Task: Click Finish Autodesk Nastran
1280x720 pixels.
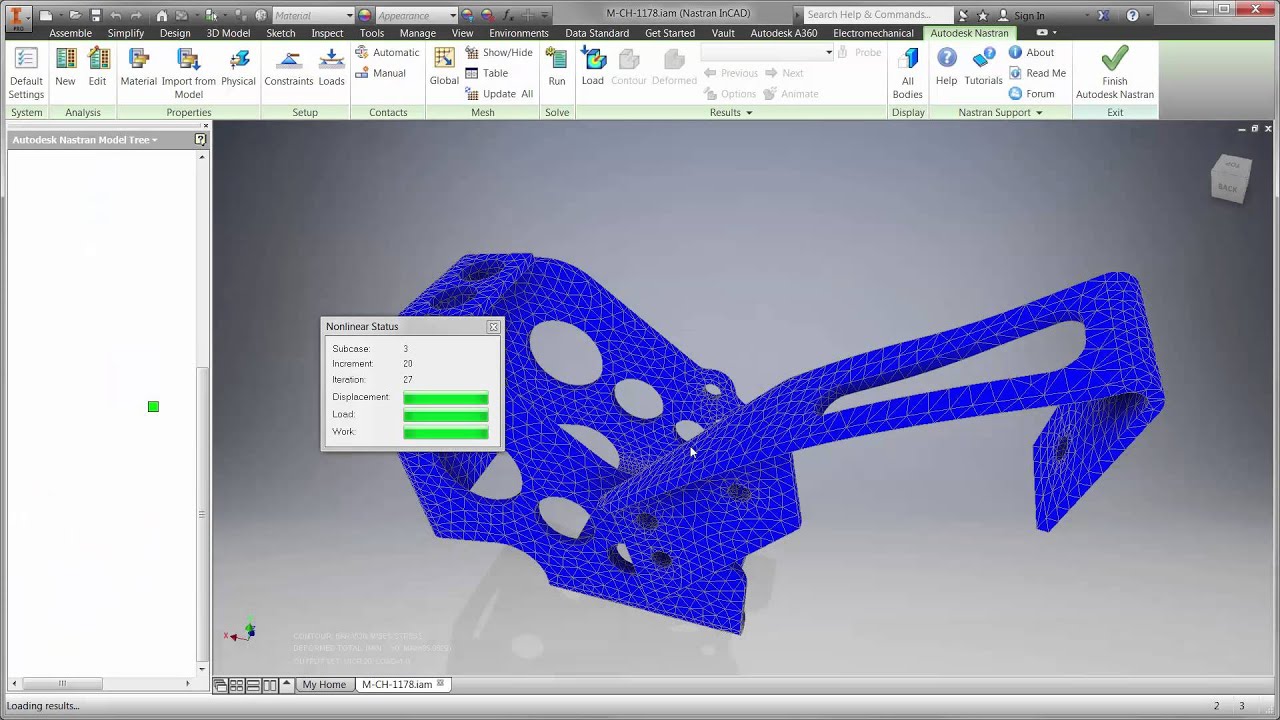Action: tap(1115, 73)
